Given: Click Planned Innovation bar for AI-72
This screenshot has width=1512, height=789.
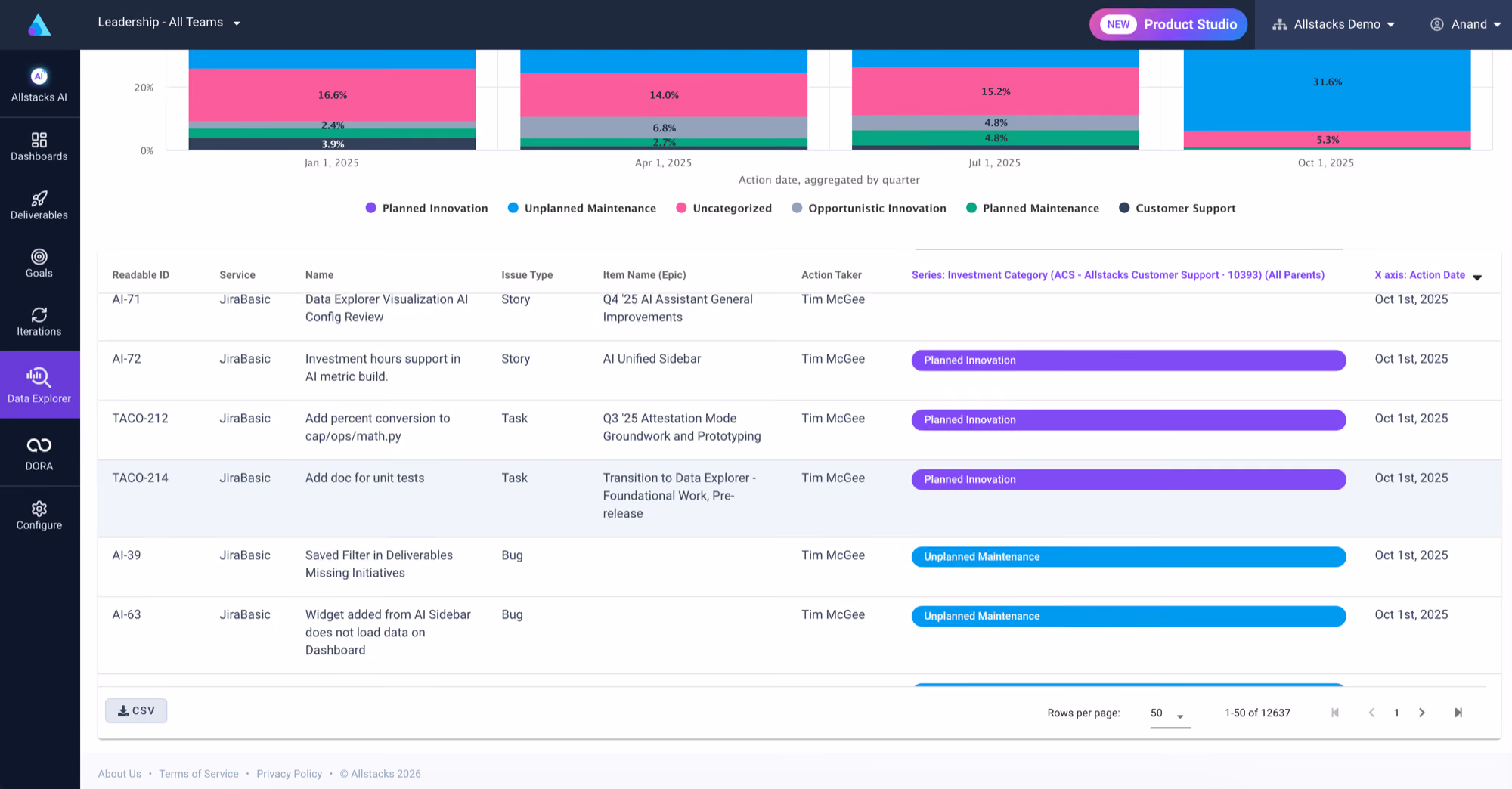Looking at the screenshot, I should coord(1129,360).
